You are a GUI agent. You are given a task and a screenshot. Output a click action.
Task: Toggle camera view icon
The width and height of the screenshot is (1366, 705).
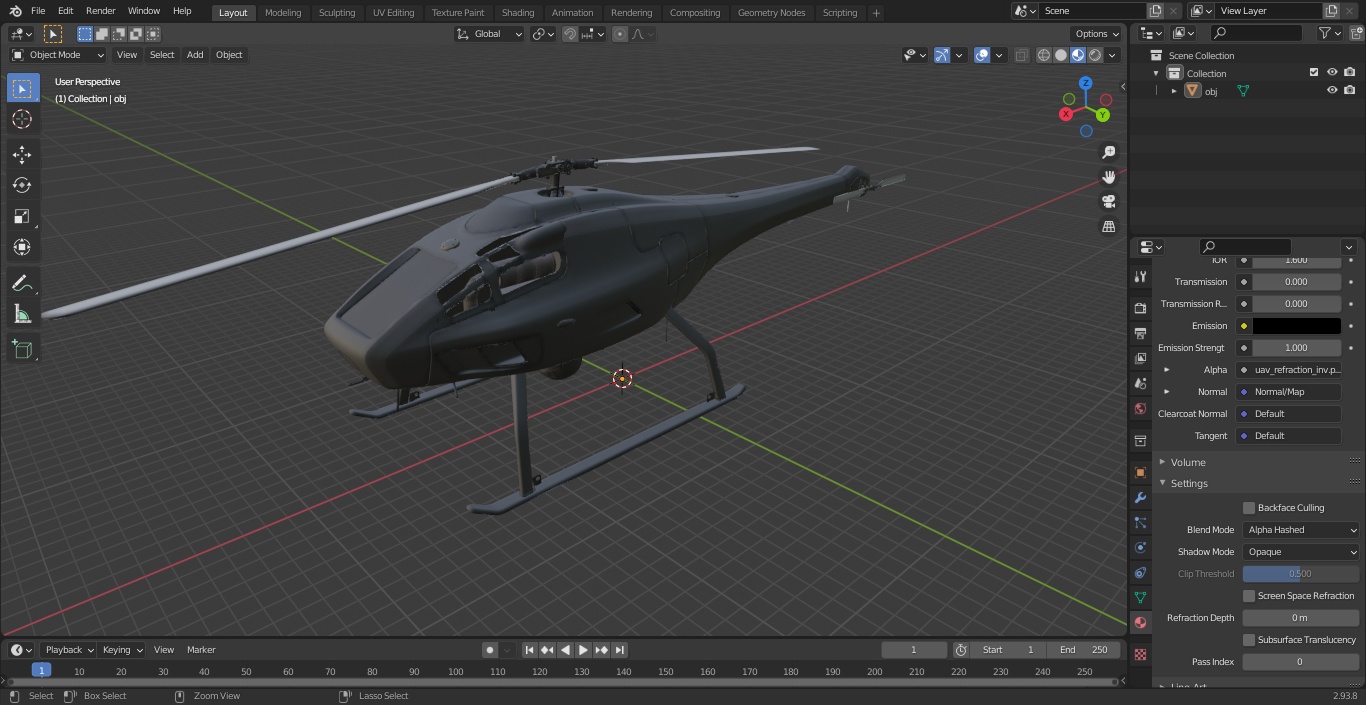[x=1108, y=202]
